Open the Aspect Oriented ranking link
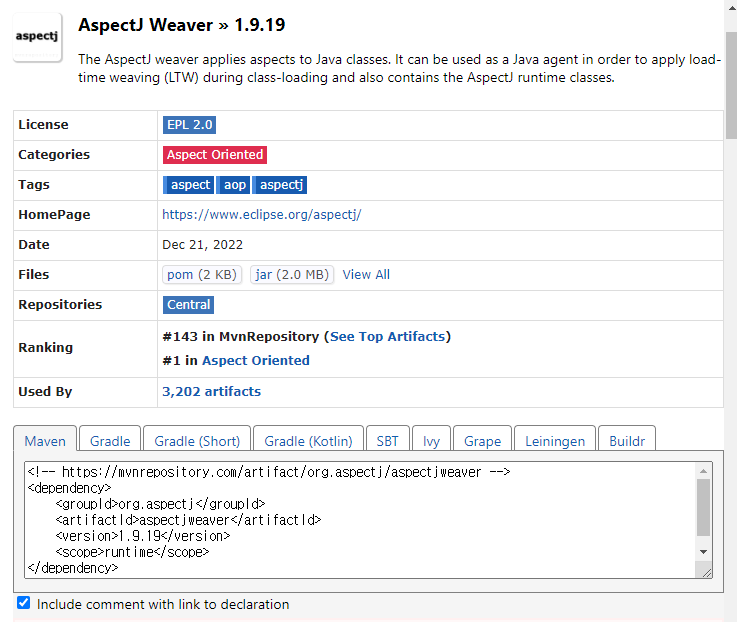 [256, 361]
